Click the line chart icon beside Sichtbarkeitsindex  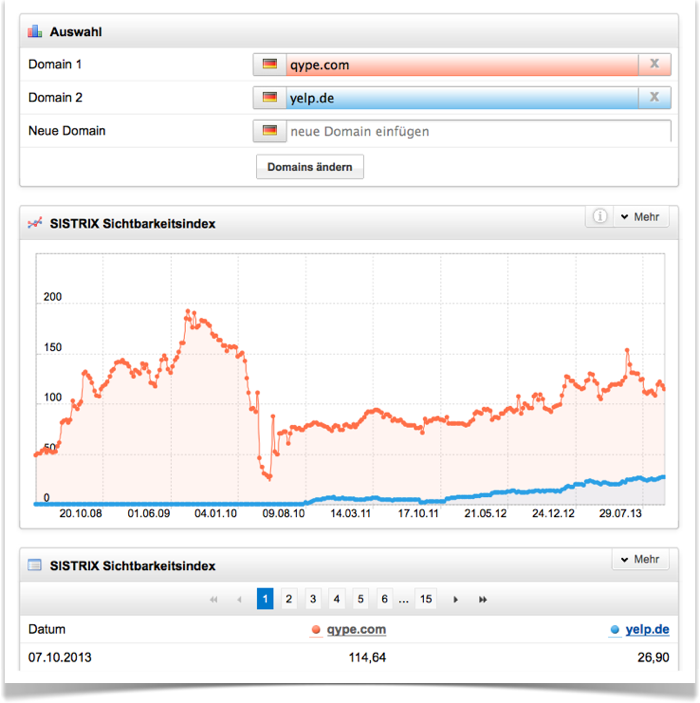(x=35, y=223)
